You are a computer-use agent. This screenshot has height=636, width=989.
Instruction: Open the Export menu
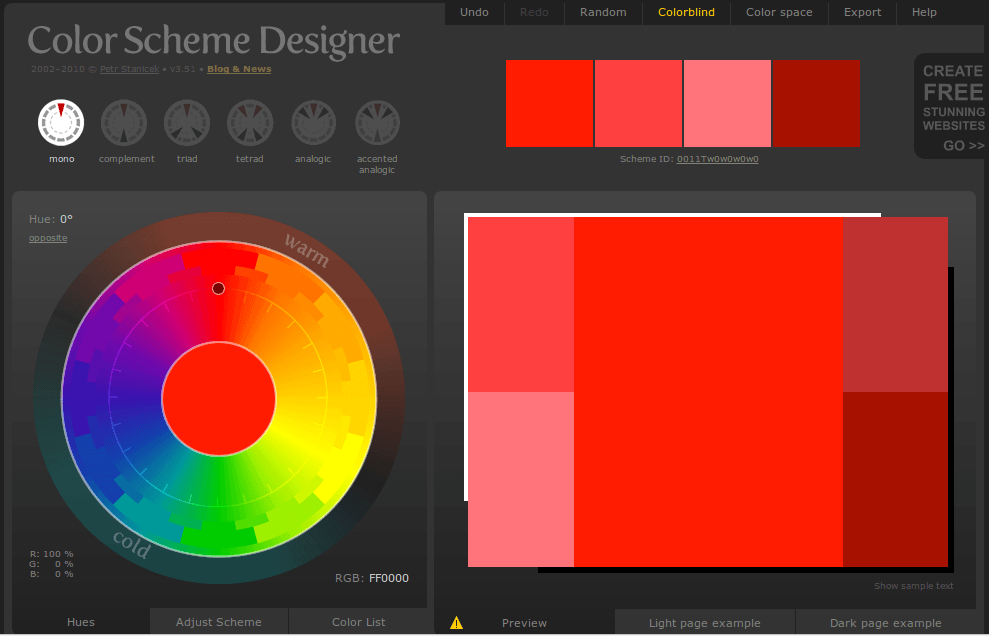862,12
